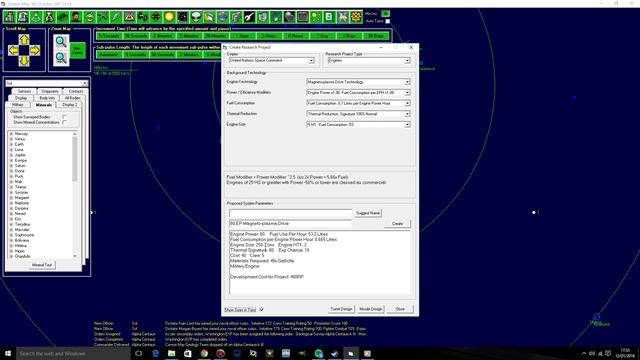Open the Fuel Consumption dropdown
The image size is (640, 360).
pyautogui.click(x=407, y=103)
